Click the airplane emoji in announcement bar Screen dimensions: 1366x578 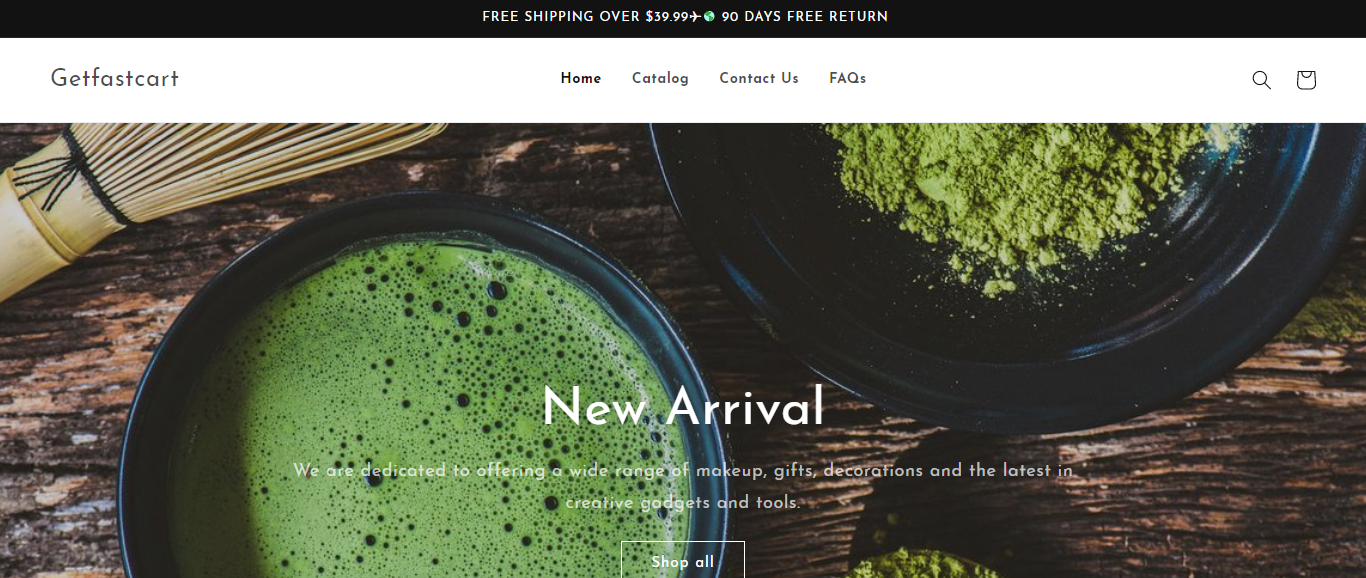point(695,17)
